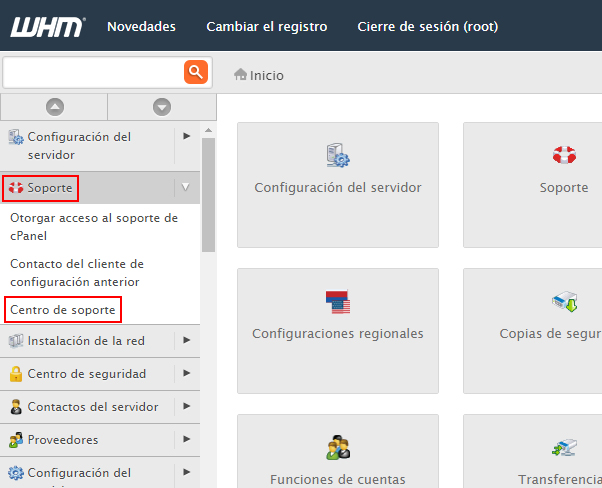
Task: Click the Configuración del servidor tile icon
Action: [x=338, y=155]
